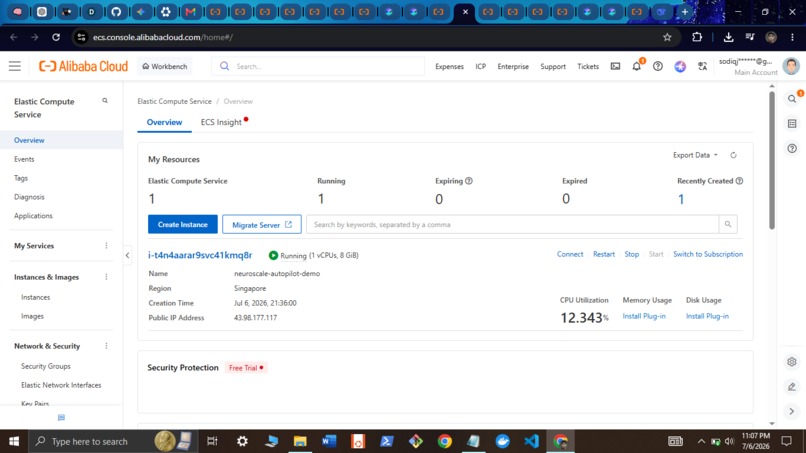
Task: Click the Create Instance button
Action: 182,224
